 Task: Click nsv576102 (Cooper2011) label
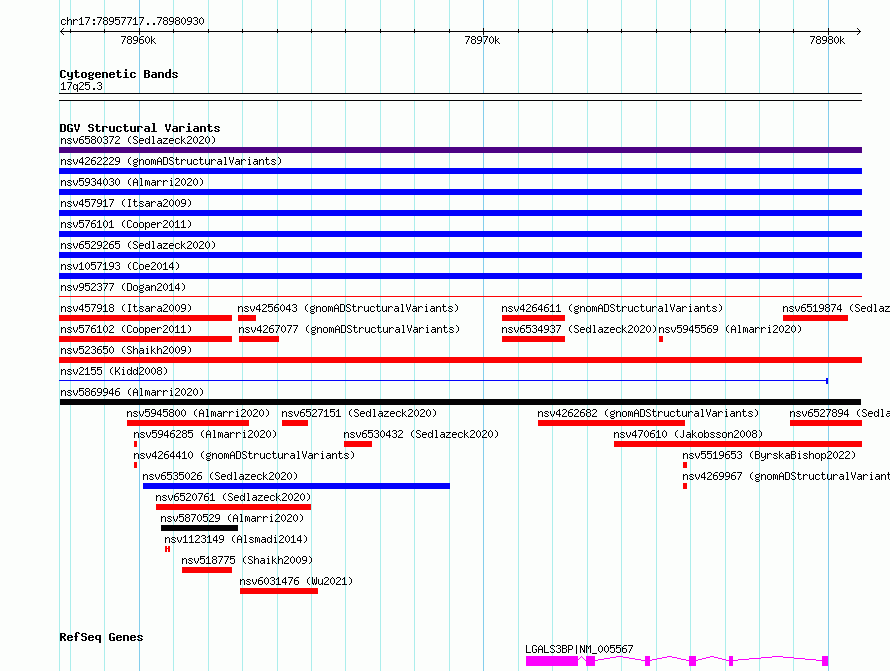[126, 329]
